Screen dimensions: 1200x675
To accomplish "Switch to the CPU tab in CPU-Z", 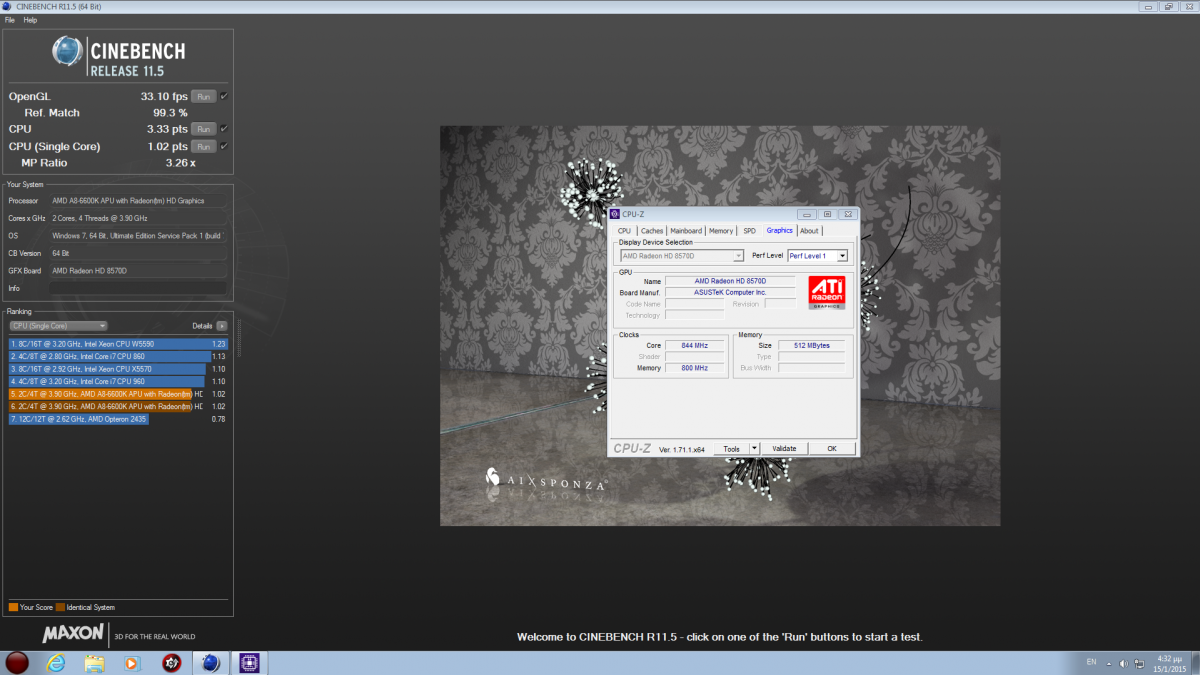I will pyautogui.click(x=625, y=231).
